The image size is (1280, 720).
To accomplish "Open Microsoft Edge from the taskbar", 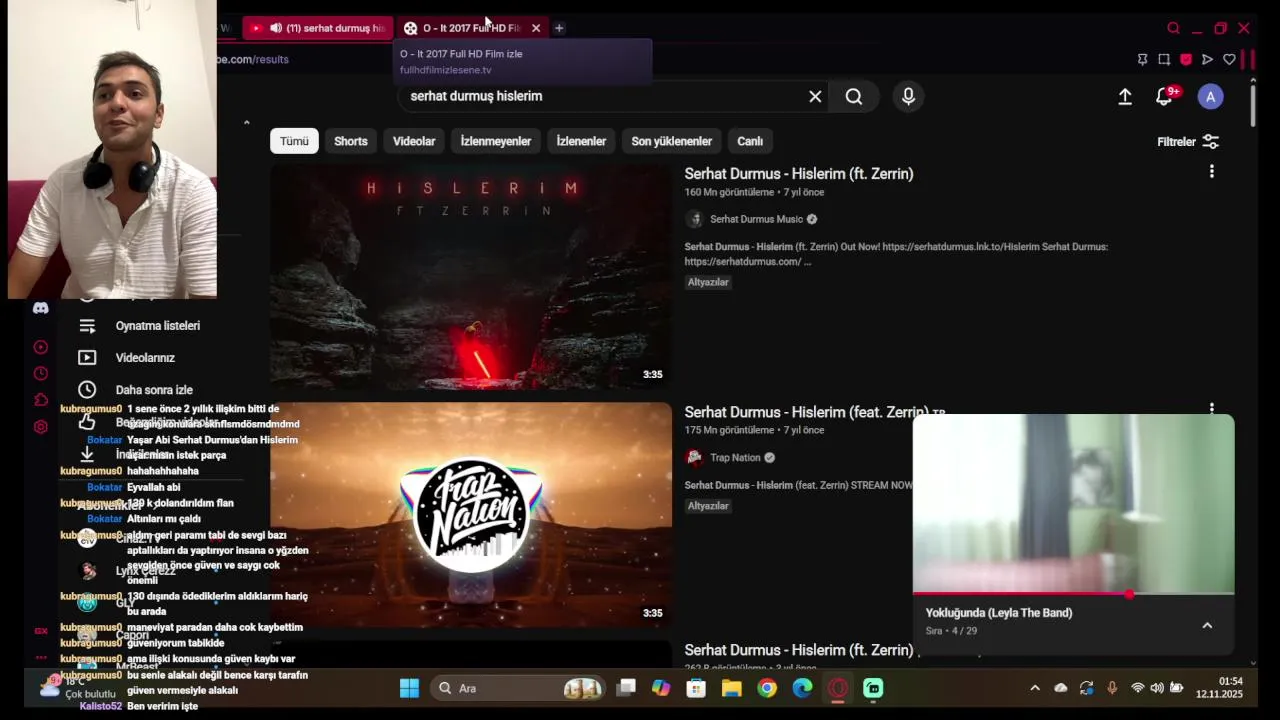I will [802, 688].
